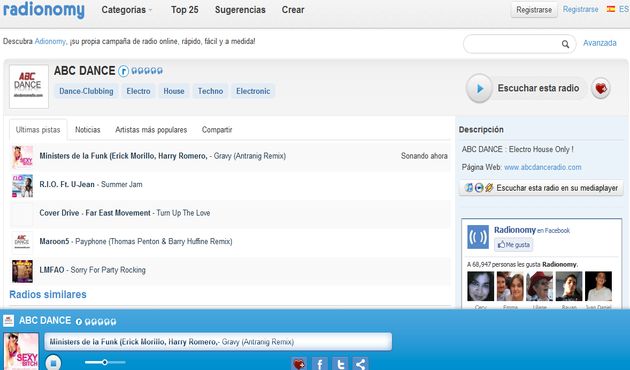Click the now playing track title box
Viewport: 630px width, 370px height.
(218, 342)
